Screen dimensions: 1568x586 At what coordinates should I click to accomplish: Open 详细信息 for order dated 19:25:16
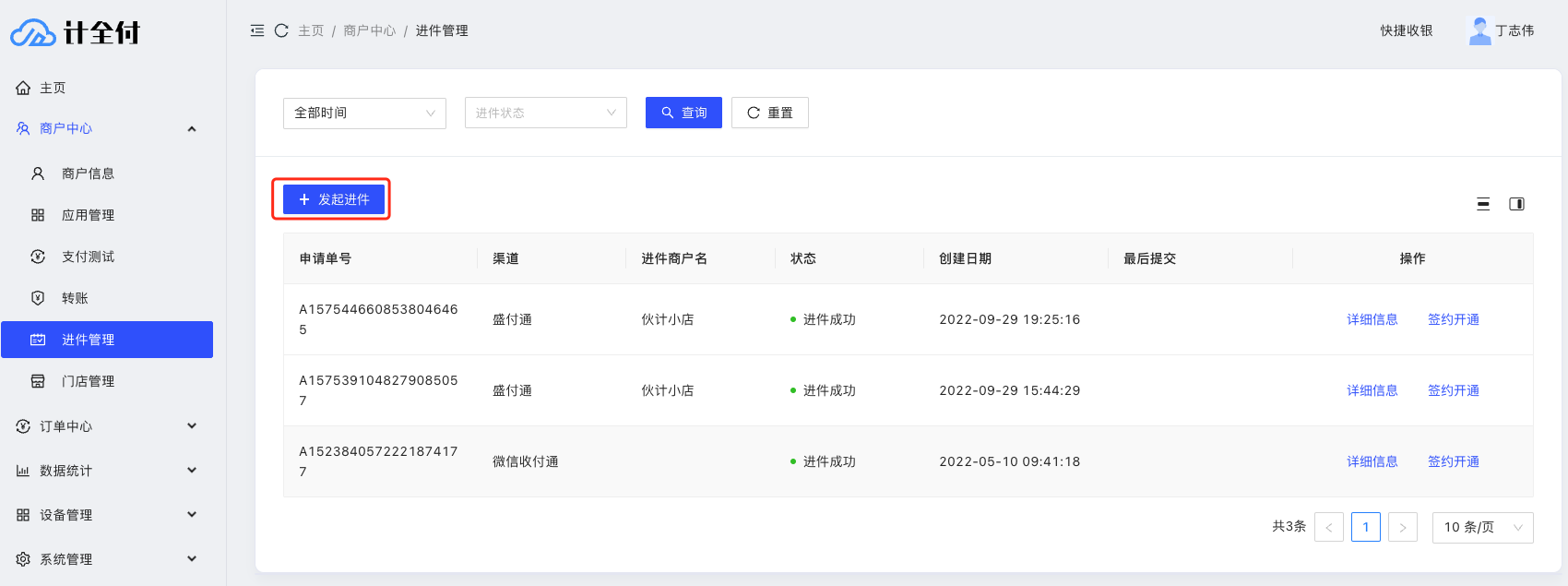1372,319
